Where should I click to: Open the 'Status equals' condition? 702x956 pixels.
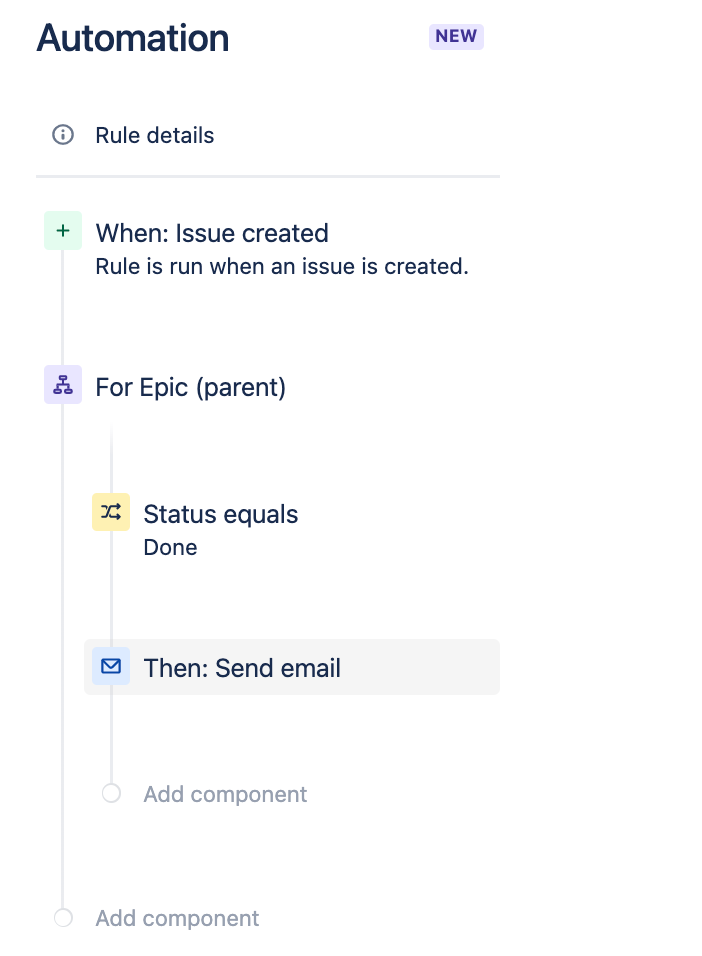(221, 515)
